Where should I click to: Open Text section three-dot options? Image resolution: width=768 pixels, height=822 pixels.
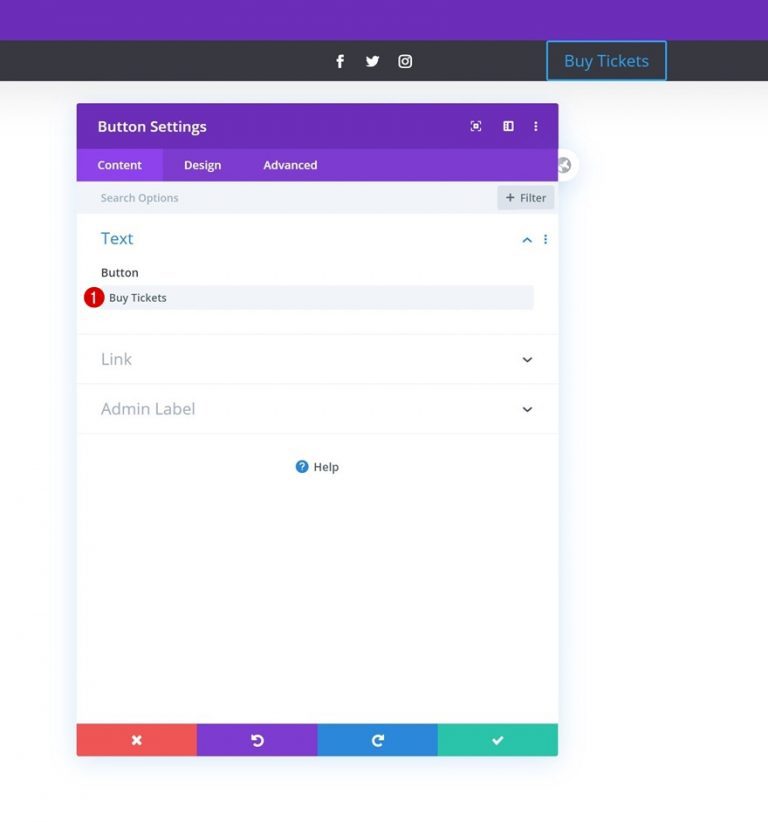(546, 239)
